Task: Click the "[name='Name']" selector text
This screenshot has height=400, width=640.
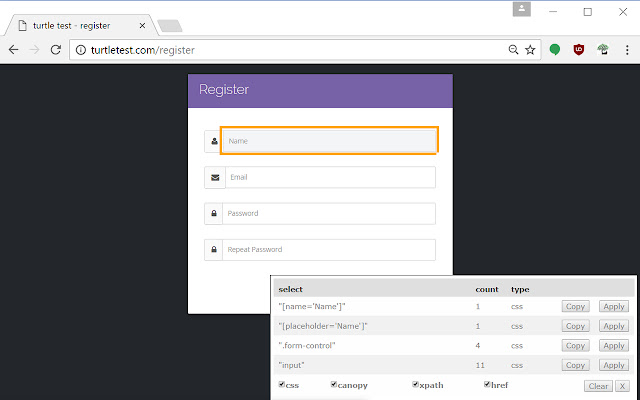Action: pyautogui.click(x=312, y=307)
